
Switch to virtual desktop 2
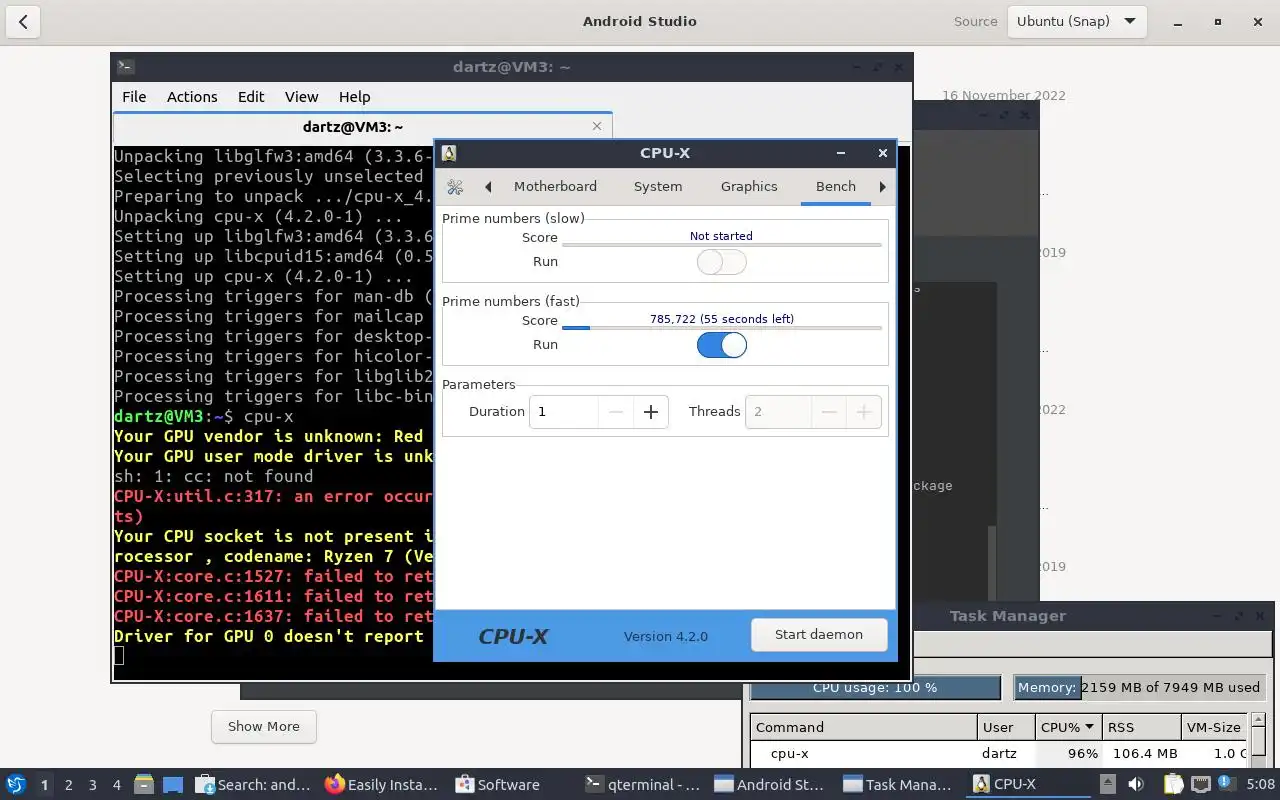[x=69, y=785]
